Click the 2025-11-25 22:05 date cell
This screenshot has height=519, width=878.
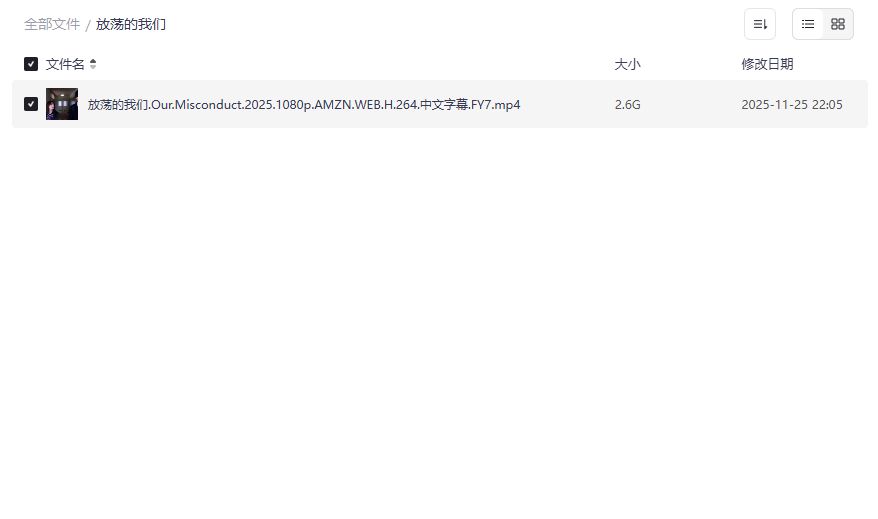click(792, 105)
